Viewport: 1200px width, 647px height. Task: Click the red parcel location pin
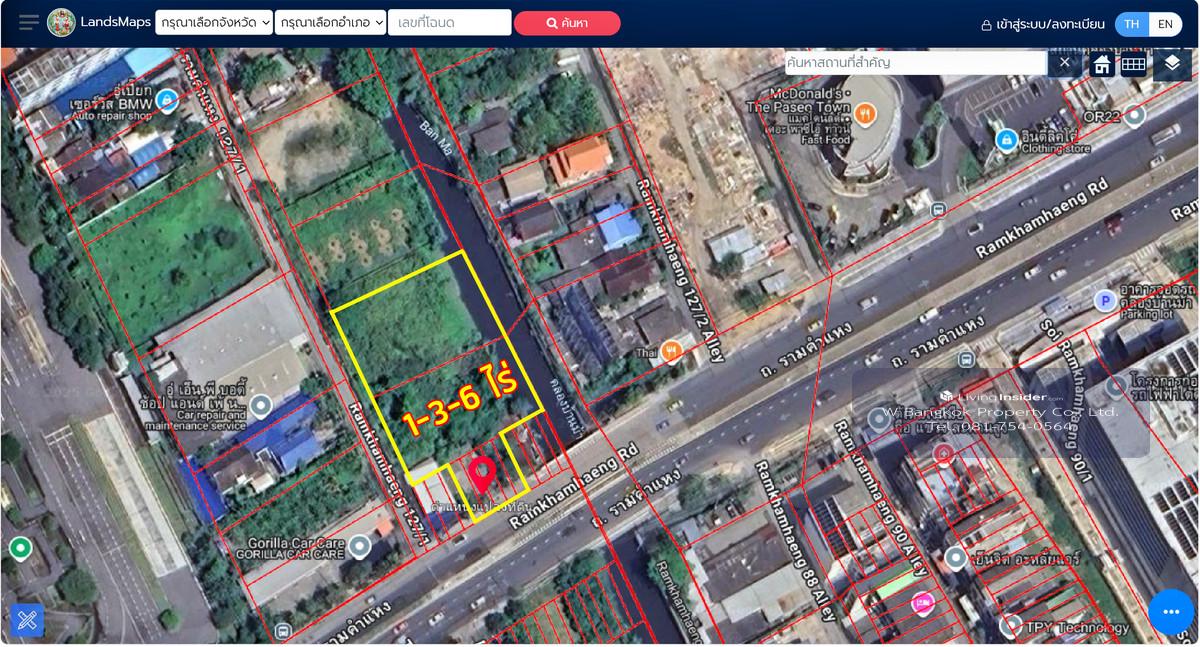483,473
